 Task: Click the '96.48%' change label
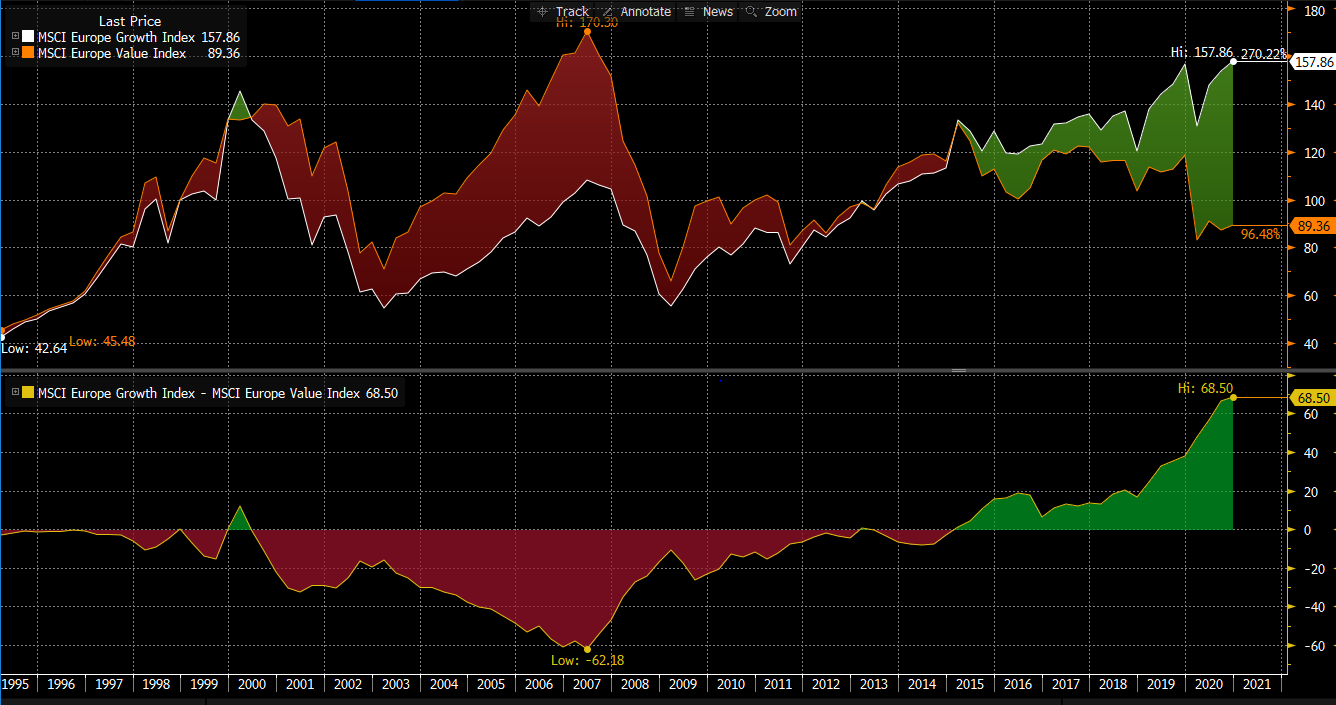(1260, 234)
